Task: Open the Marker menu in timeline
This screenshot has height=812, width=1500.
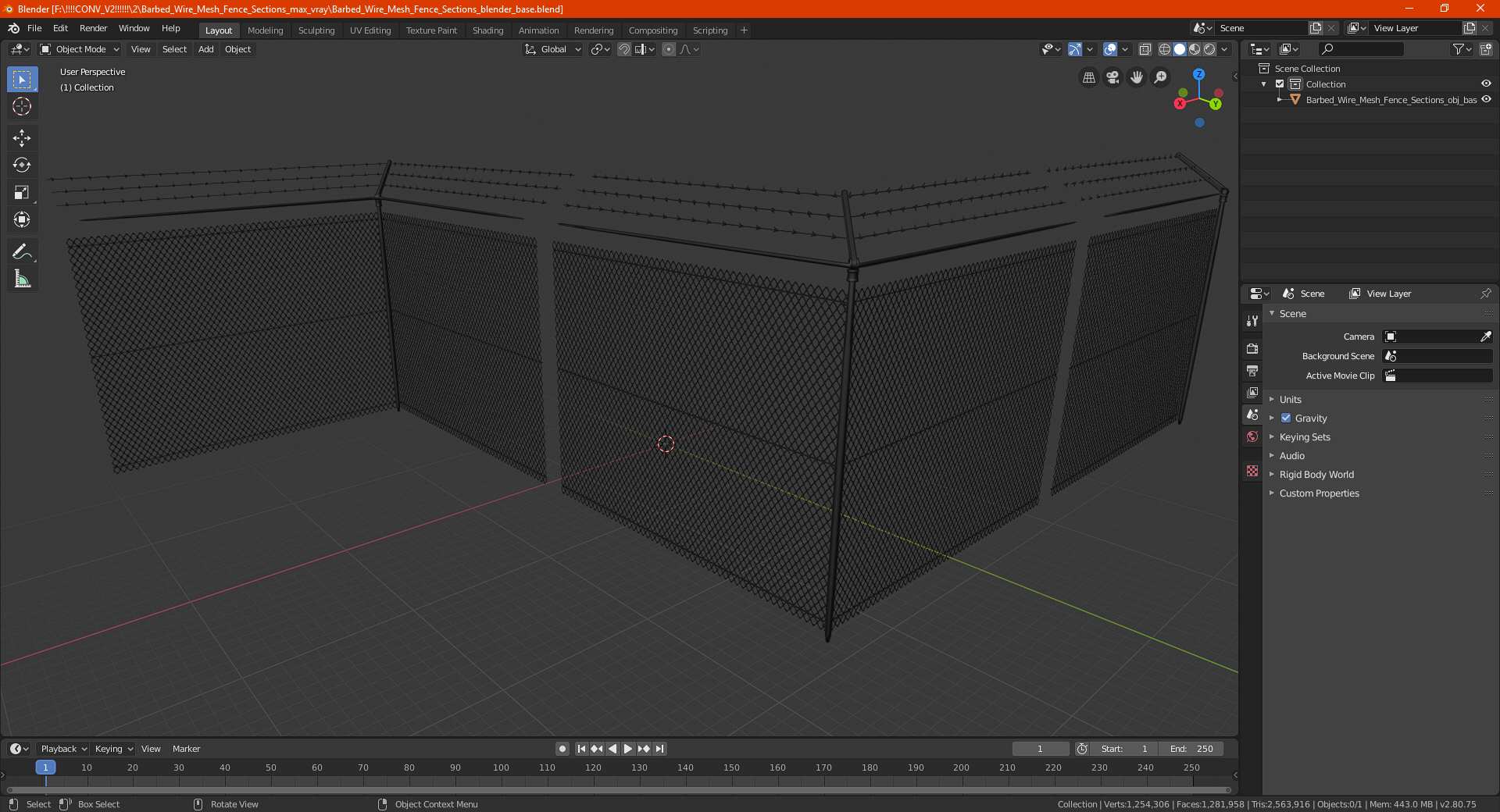Action: [186, 749]
